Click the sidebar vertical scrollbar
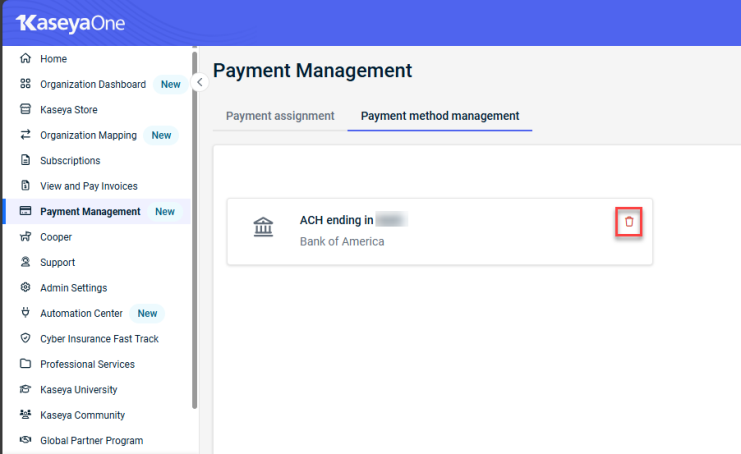 pyautogui.click(x=194, y=230)
